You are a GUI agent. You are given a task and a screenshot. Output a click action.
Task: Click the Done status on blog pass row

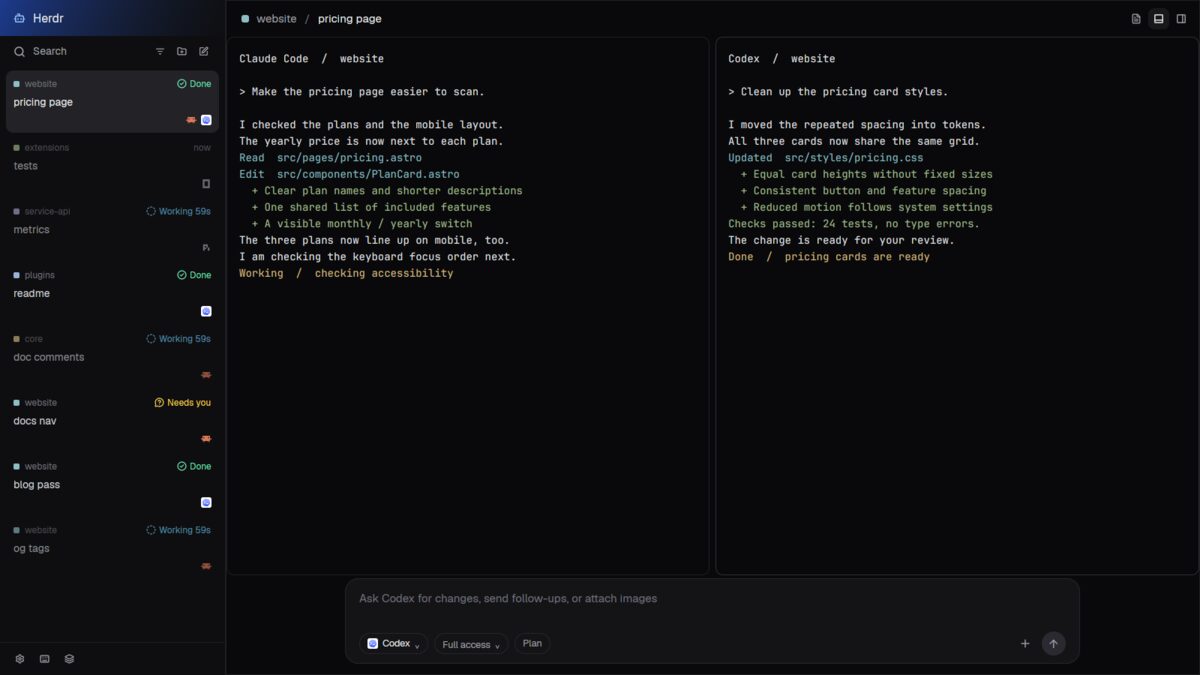(194, 466)
